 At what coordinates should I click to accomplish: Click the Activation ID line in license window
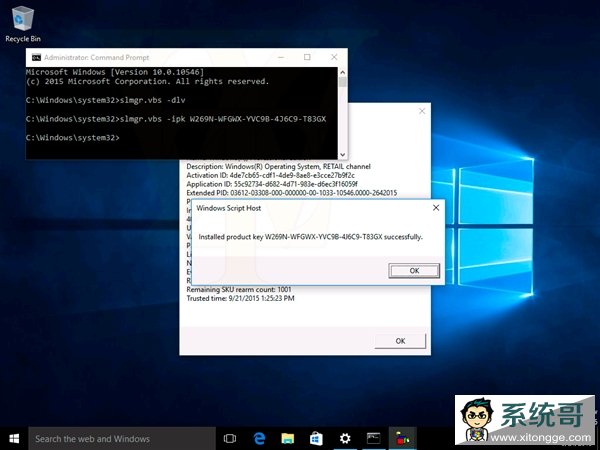pos(271,175)
